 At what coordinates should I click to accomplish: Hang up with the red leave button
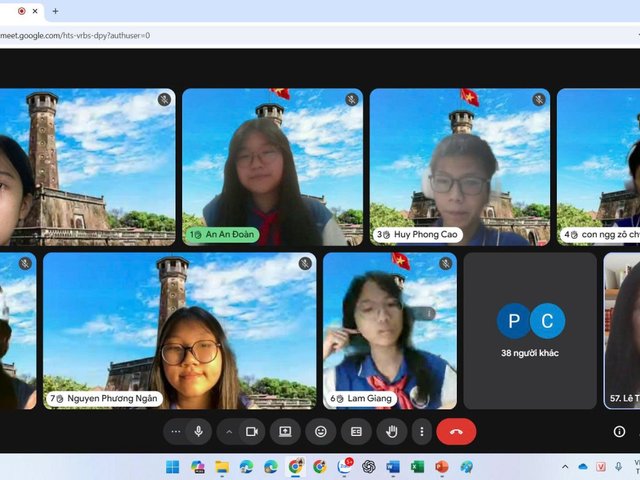pyautogui.click(x=456, y=431)
